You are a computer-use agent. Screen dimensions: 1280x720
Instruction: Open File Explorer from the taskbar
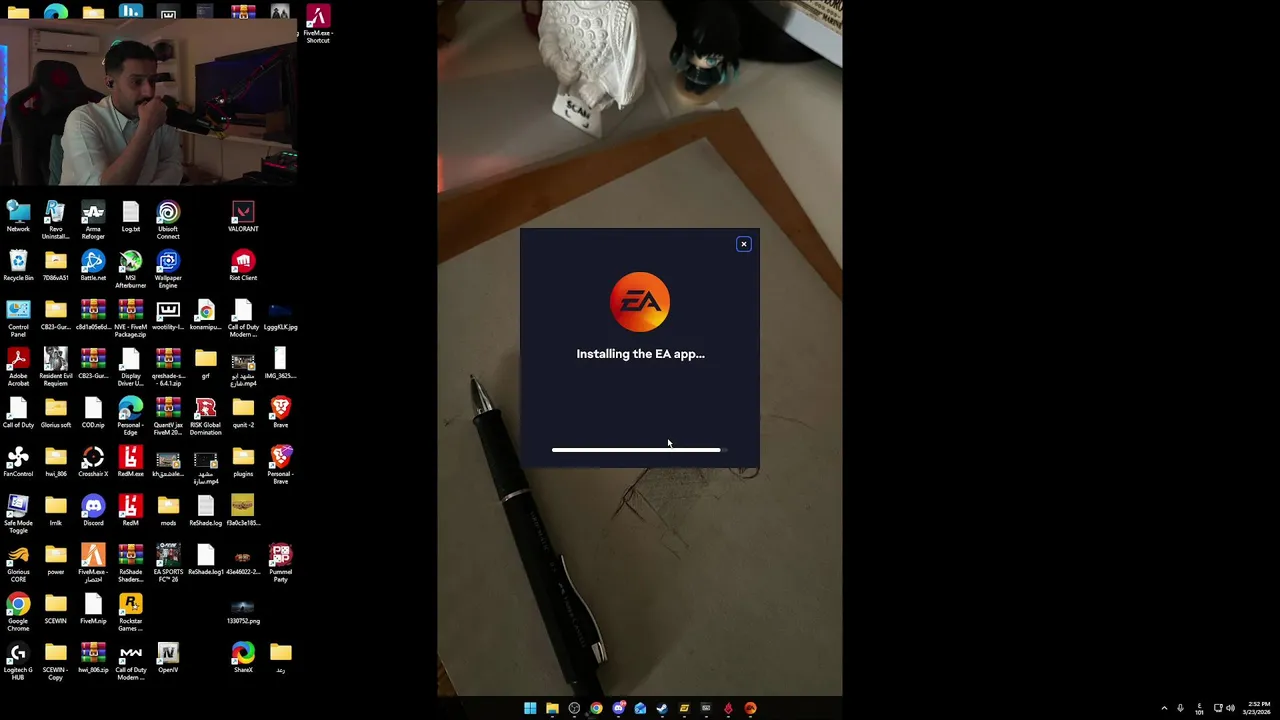(552, 708)
